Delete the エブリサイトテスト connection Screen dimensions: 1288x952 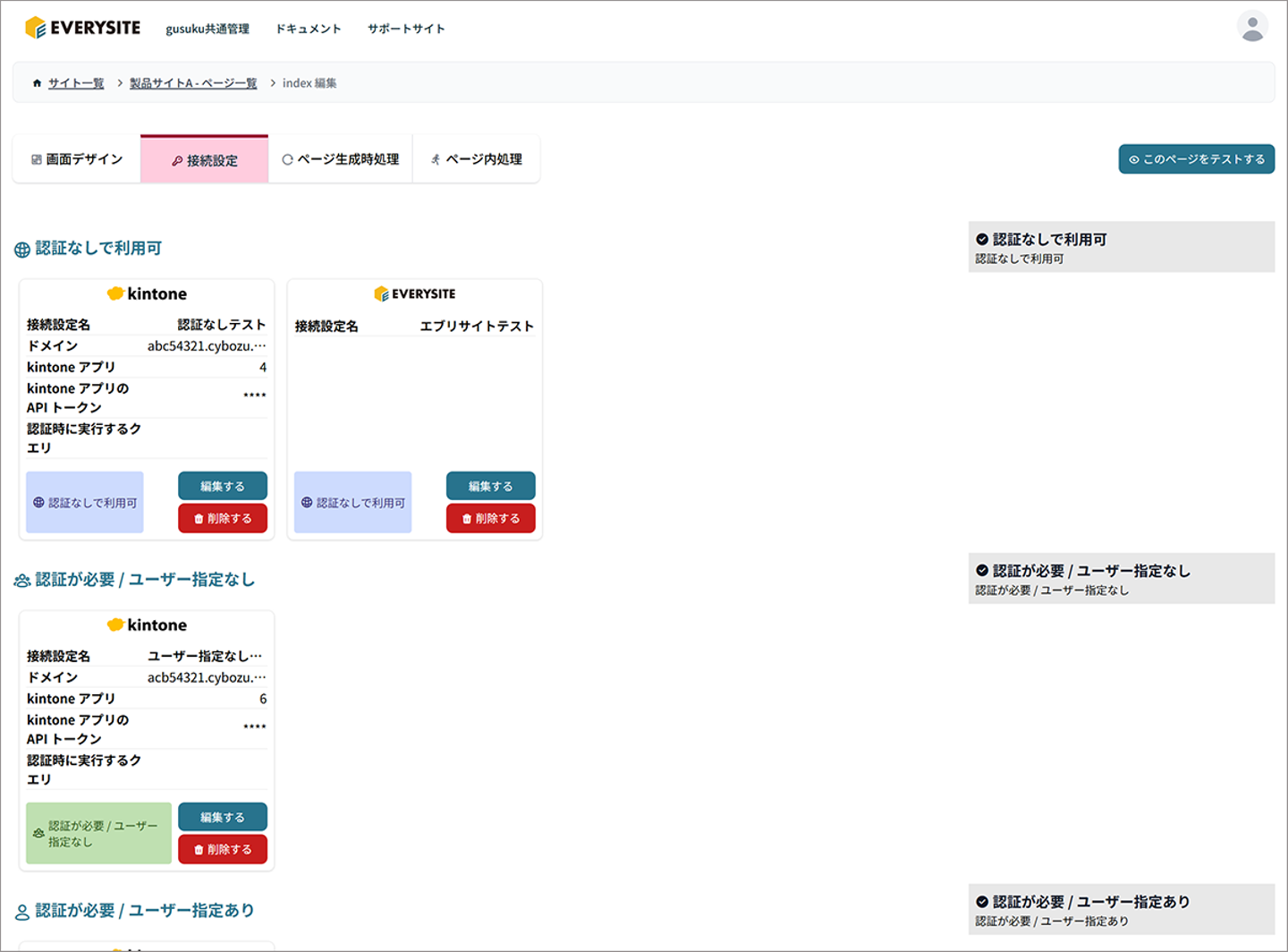pyautogui.click(x=491, y=518)
